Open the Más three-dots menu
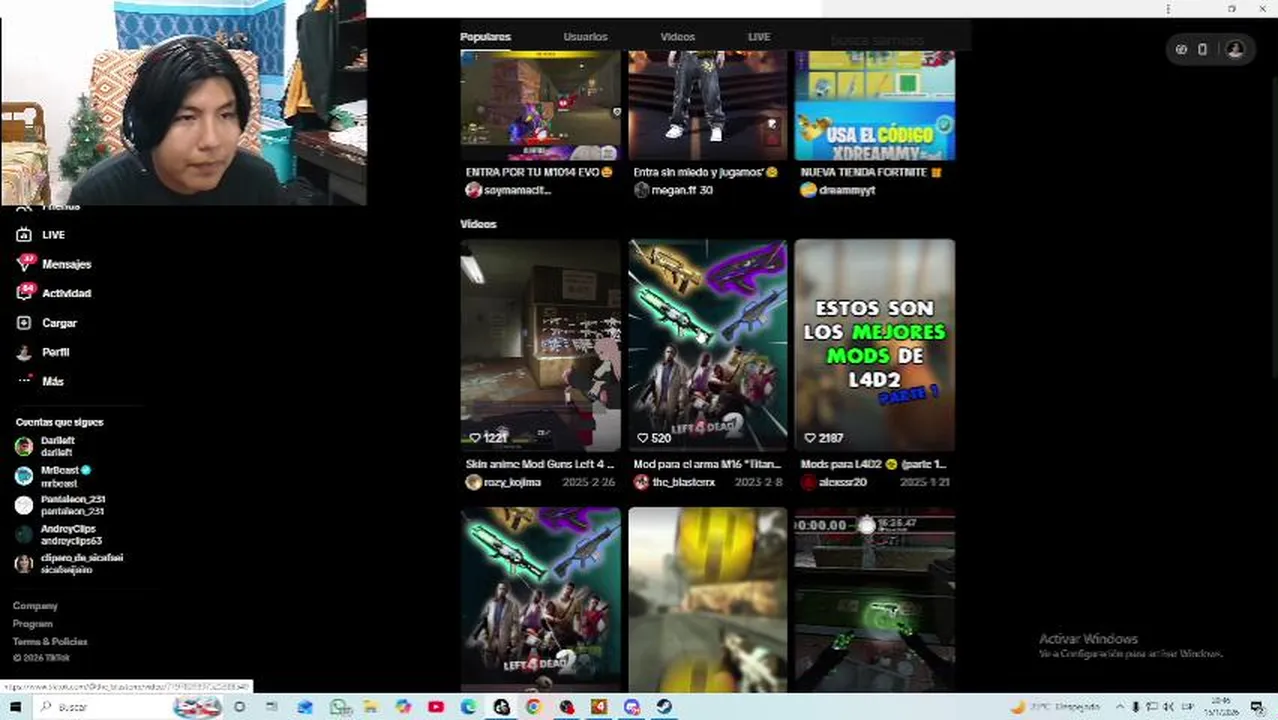This screenshot has height=720, width=1278. coord(24,381)
